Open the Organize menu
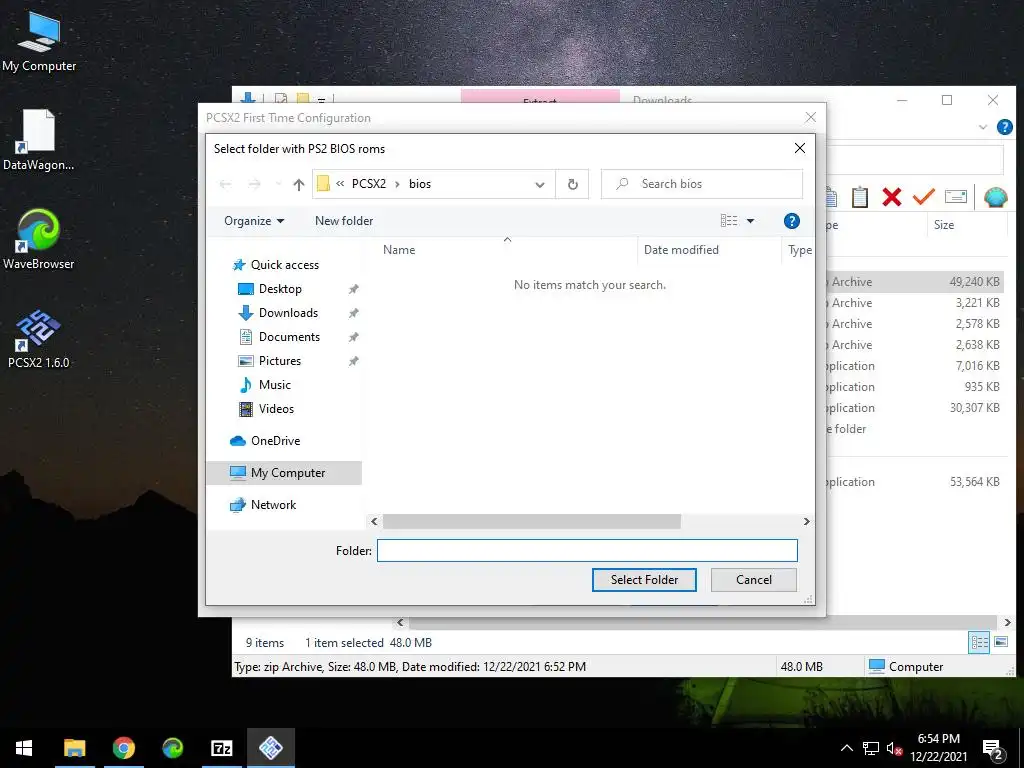The width and height of the screenshot is (1024, 768). (254, 221)
